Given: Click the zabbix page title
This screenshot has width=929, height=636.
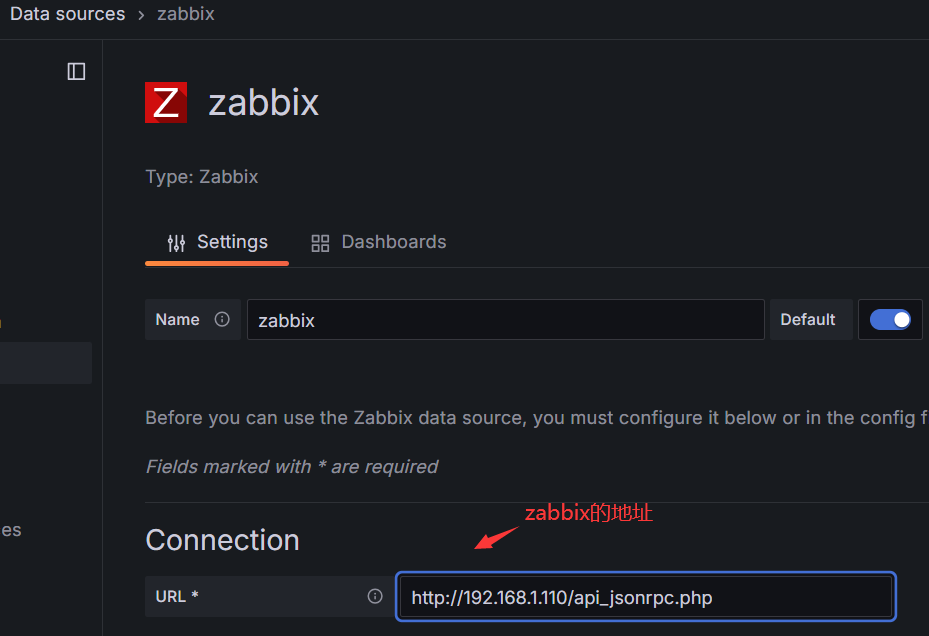Looking at the screenshot, I should pos(263,103).
